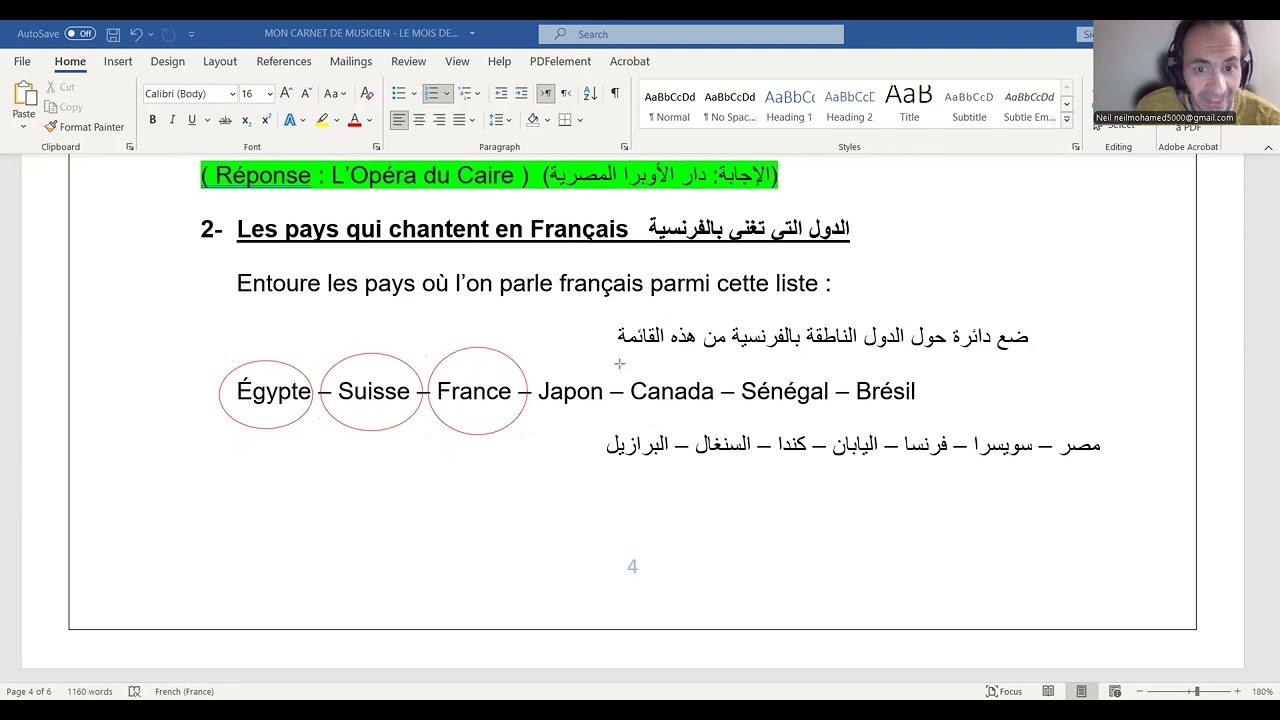1280x720 pixels.
Task: Expand the Styles gallery
Action: 1067,120
